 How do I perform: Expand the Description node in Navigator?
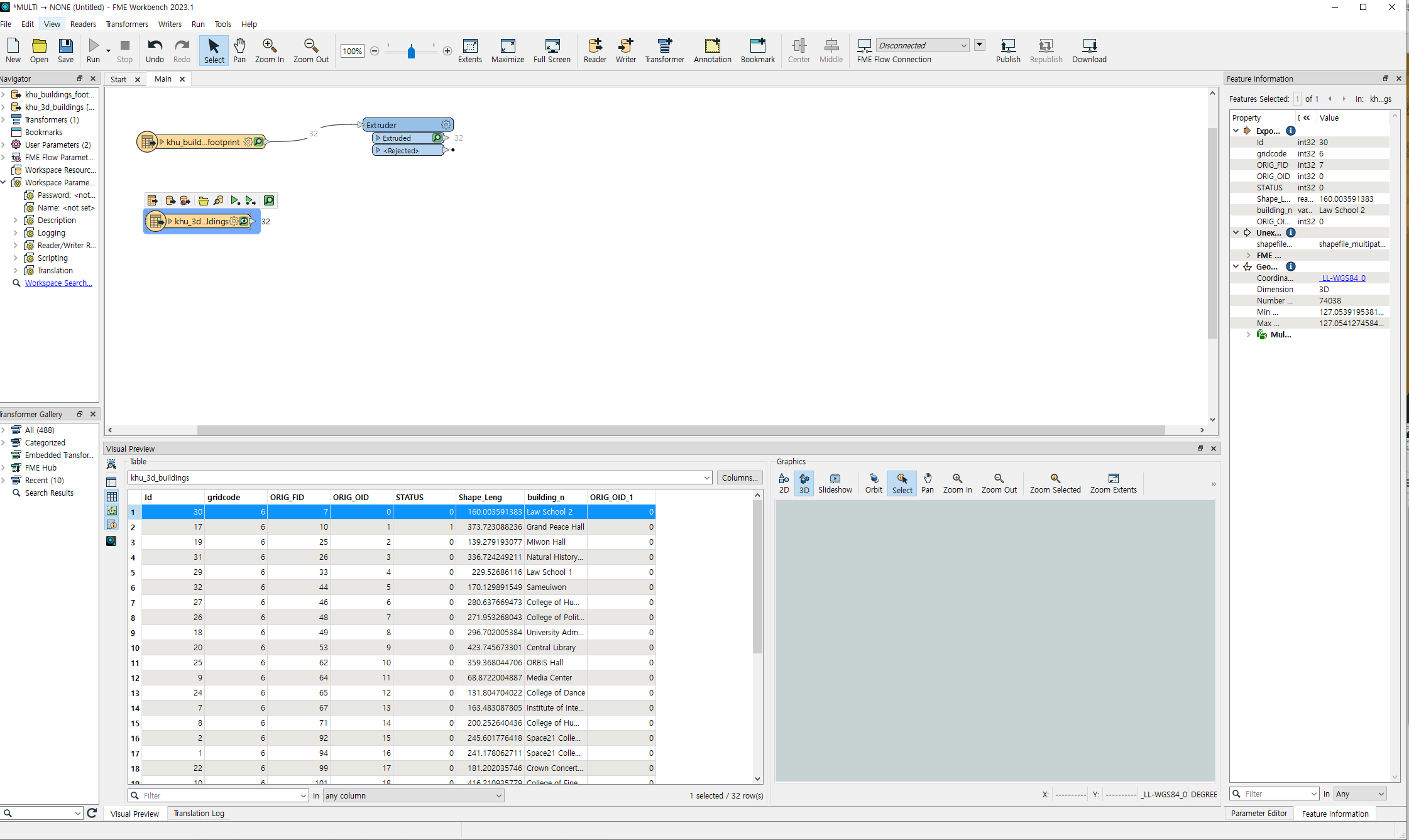point(15,221)
